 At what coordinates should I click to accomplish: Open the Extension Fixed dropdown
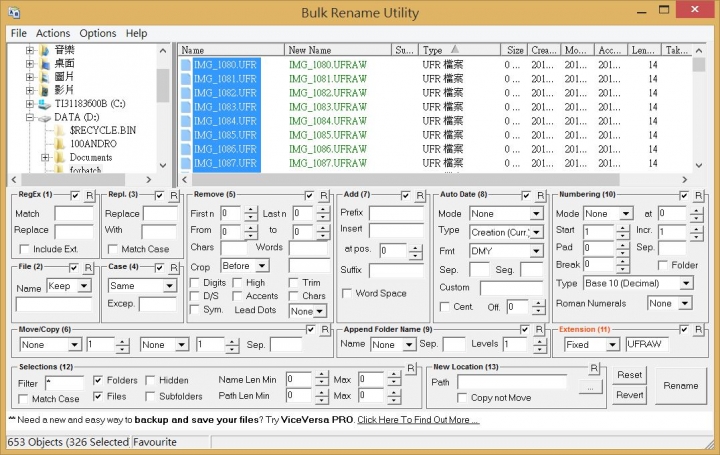coord(612,345)
